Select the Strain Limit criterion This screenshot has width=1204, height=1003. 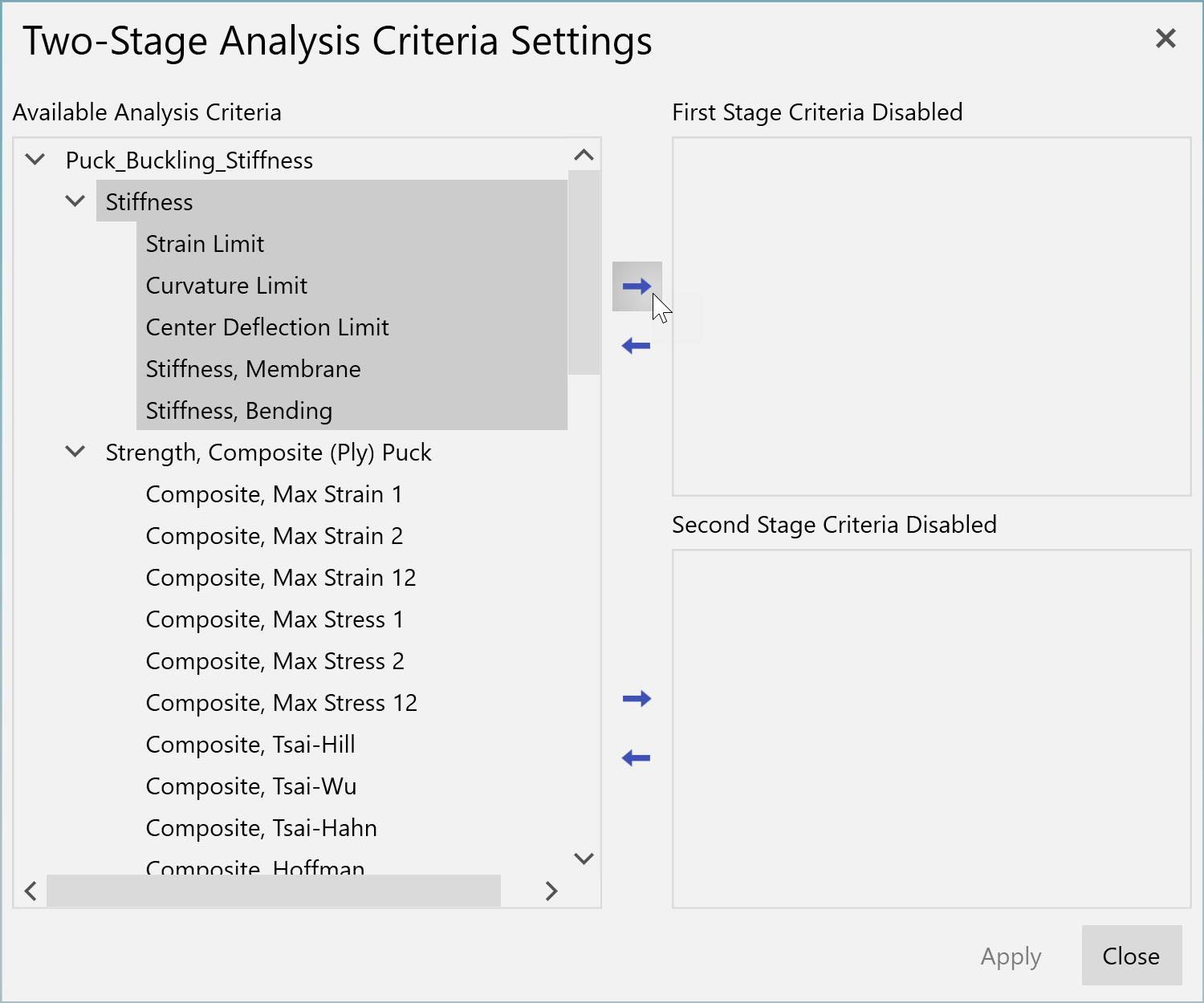pos(352,244)
